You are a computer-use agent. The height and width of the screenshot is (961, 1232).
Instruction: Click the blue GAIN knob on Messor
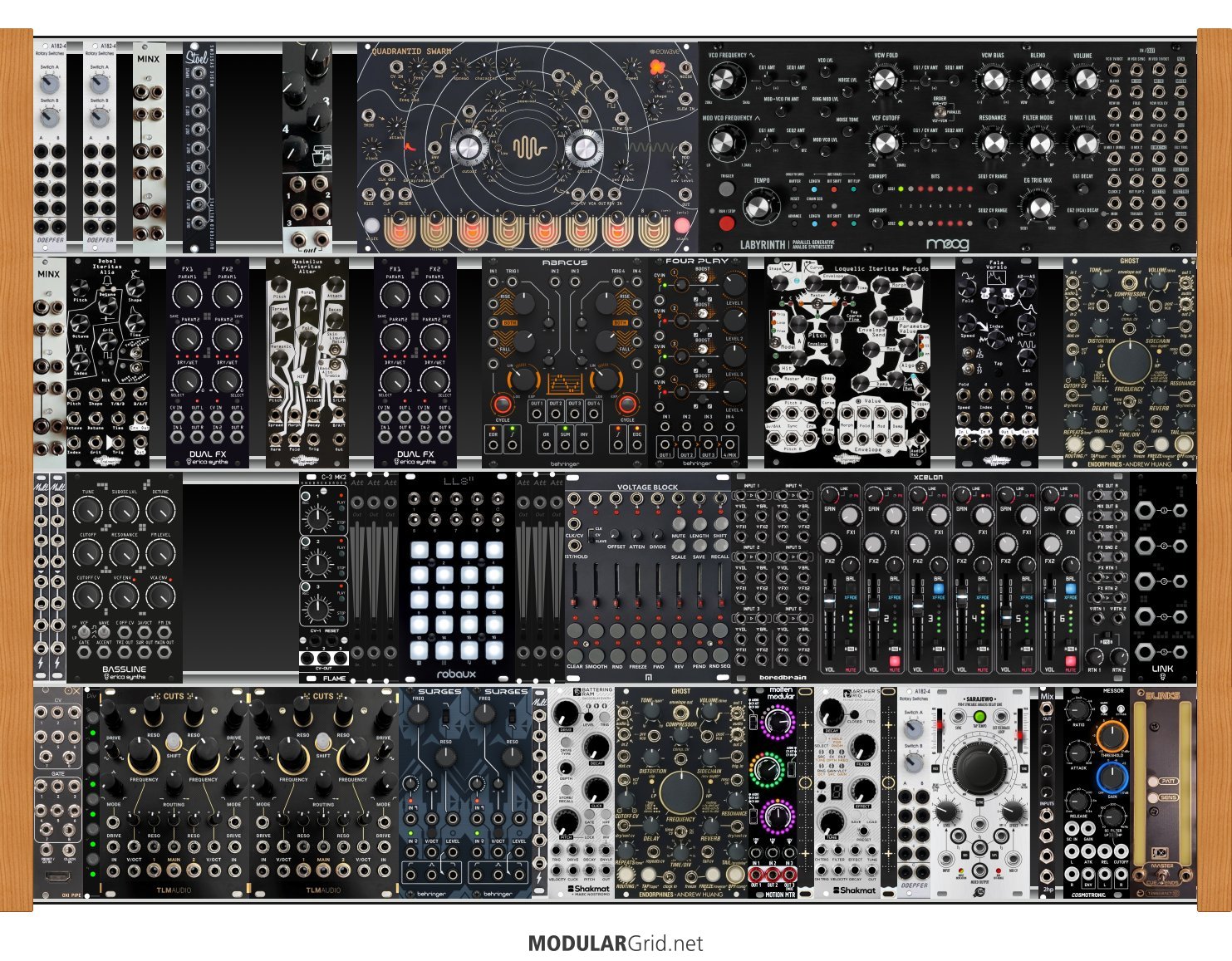pyautogui.click(x=1111, y=778)
